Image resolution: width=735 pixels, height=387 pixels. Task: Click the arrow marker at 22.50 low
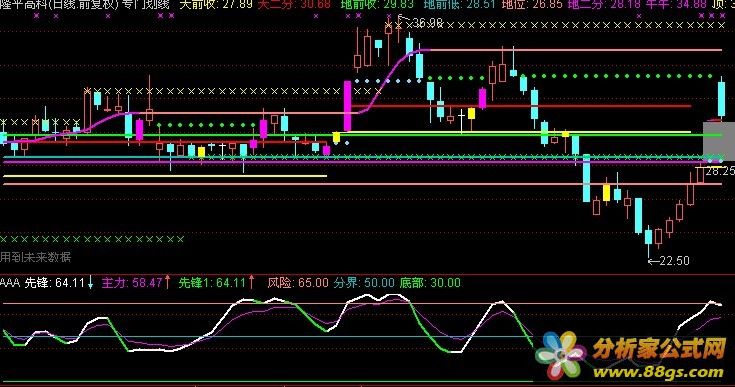653,261
